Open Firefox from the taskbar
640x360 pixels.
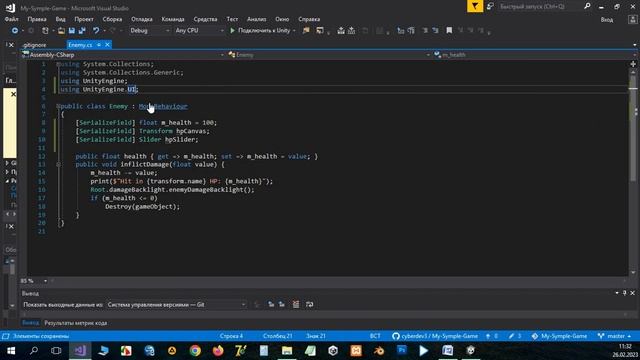(x=218, y=351)
